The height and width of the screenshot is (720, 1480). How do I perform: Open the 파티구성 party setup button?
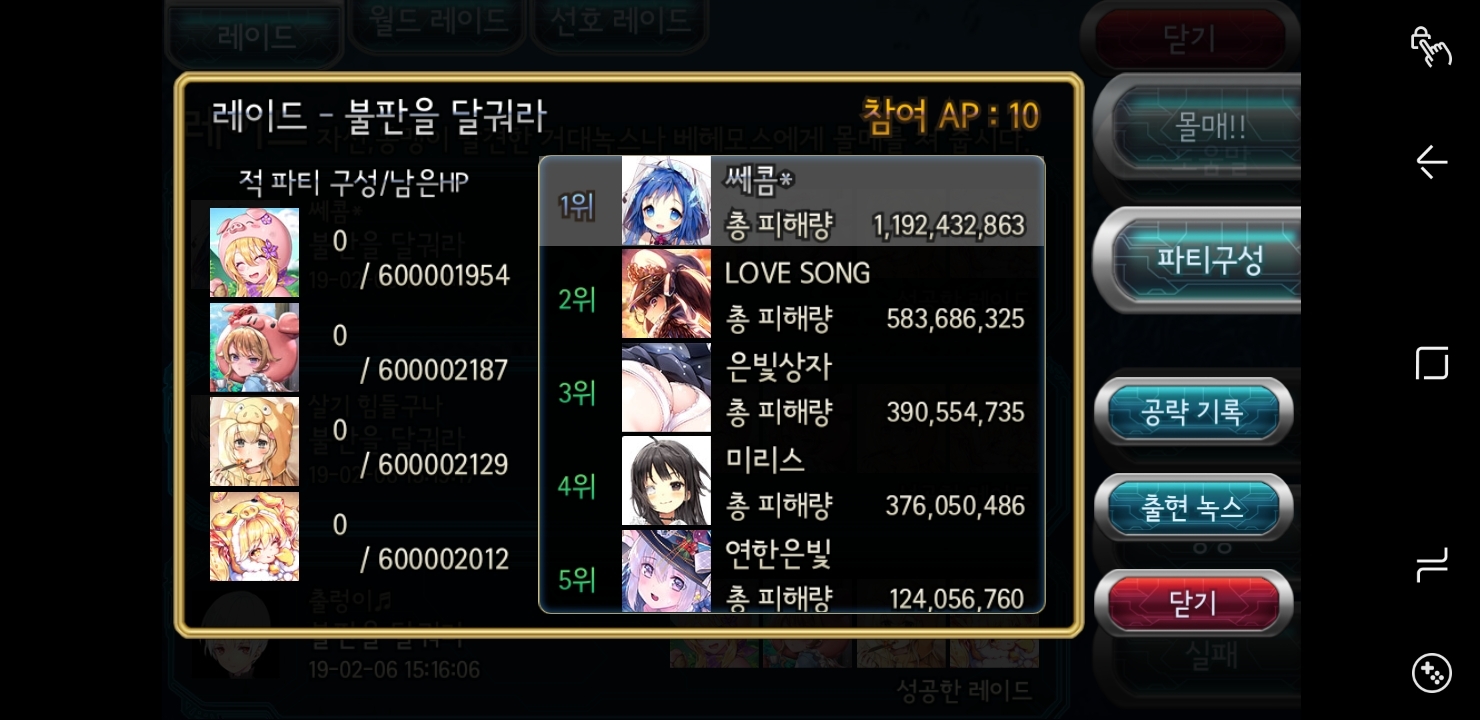pos(1209,260)
